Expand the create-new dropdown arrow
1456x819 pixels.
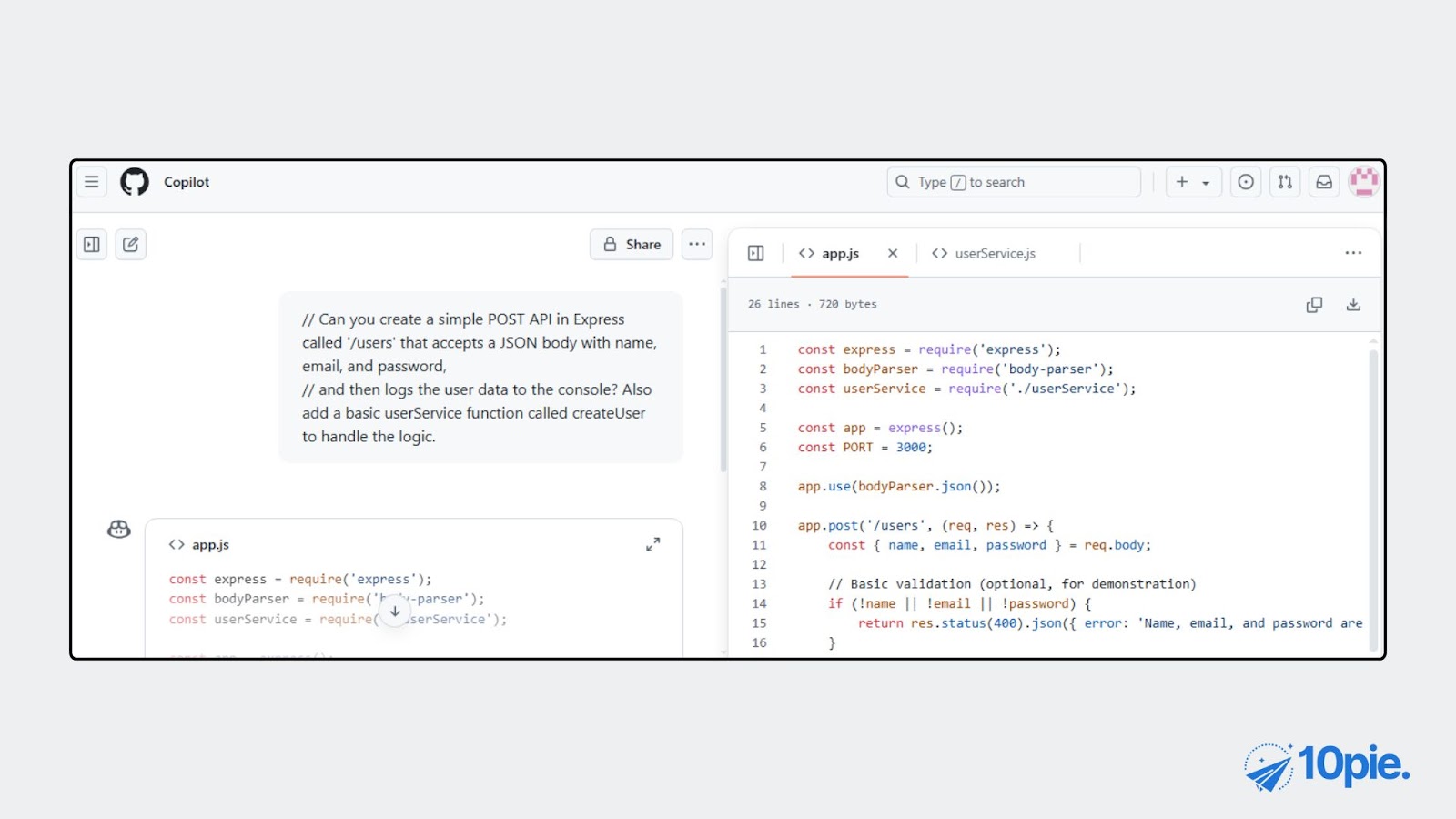(1206, 183)
